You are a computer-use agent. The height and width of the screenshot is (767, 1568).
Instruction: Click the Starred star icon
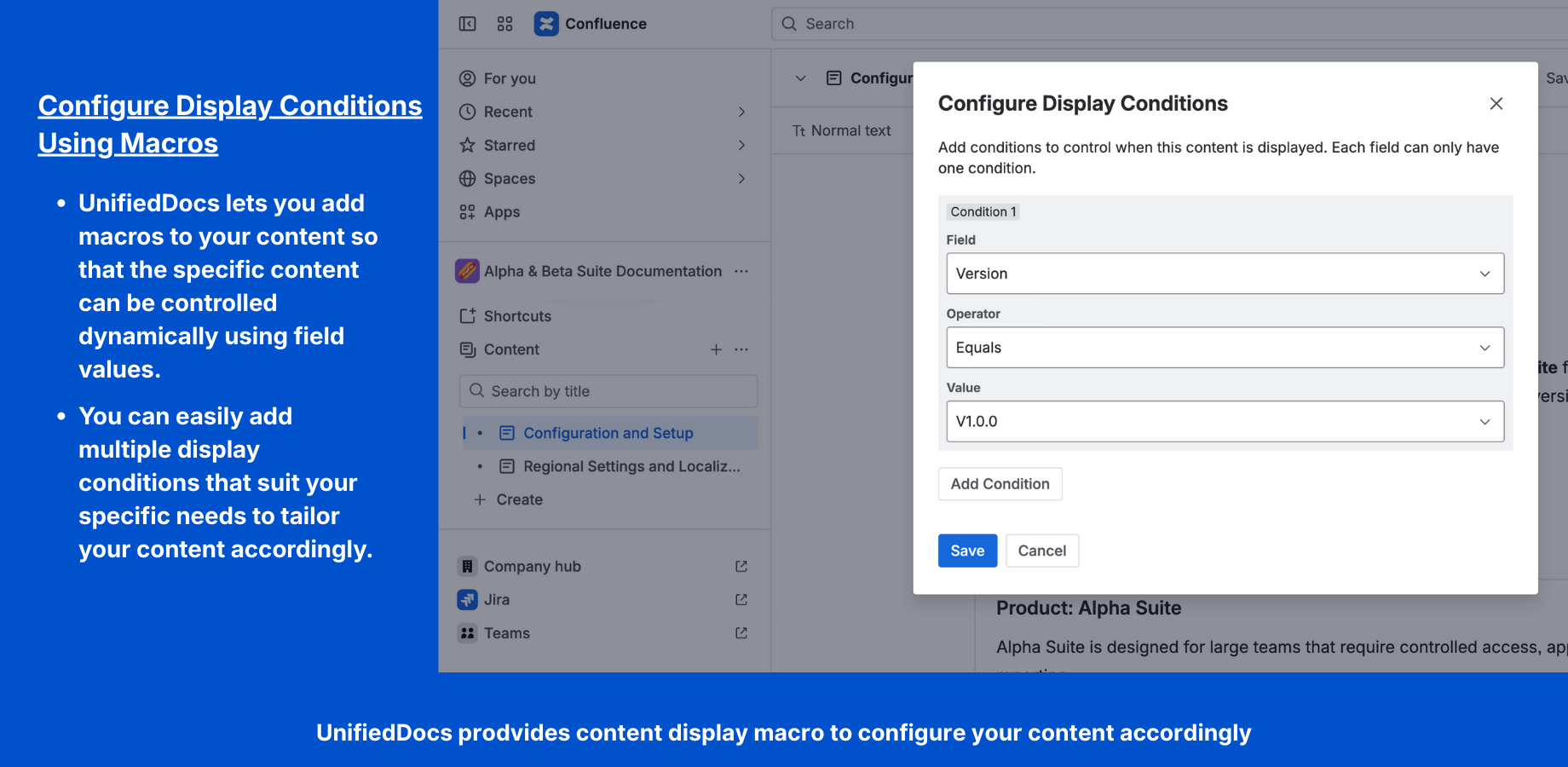pos(467,145)
